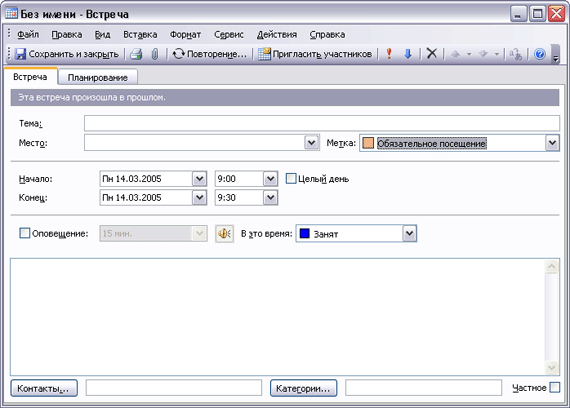Open the Действия menu

click(277, 35)
